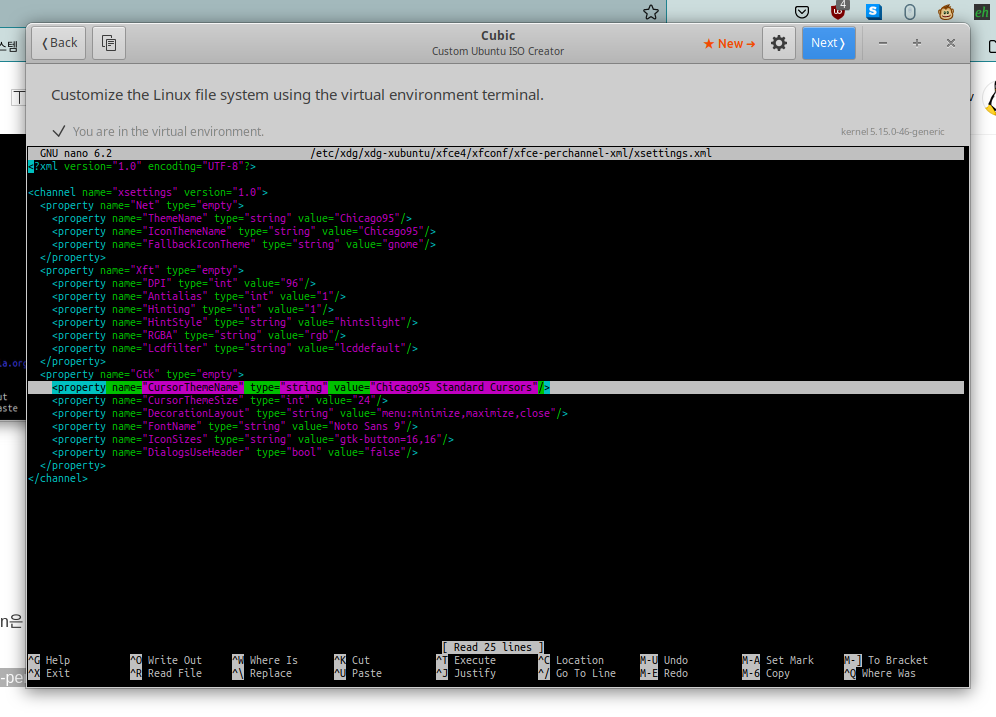Screen dimensions: 996x717
Task: Click the Lcdfilter lcddefault line
Action: [x=235, y=349]
